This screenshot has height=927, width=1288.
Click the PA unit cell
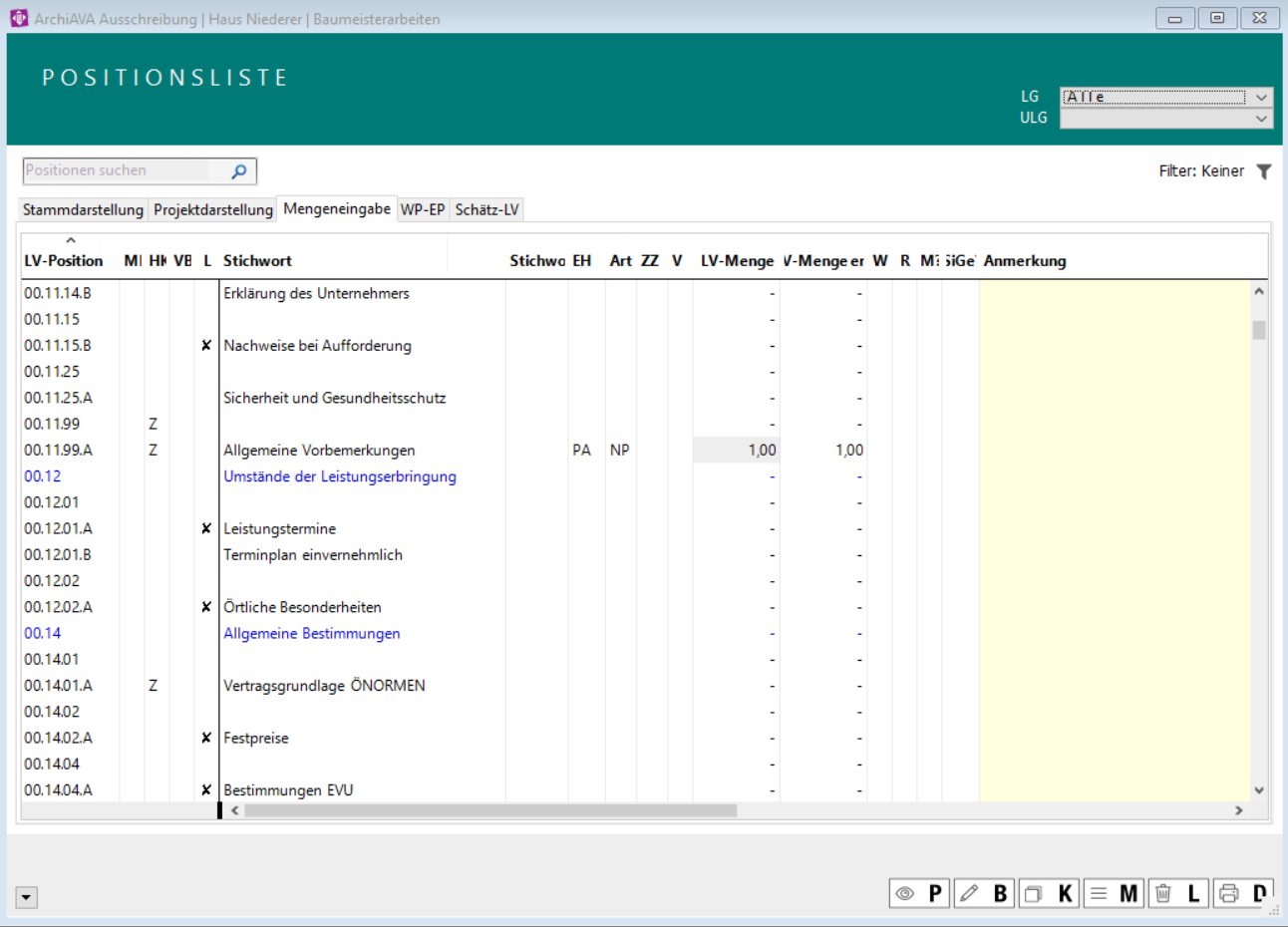tap(582, 451)
